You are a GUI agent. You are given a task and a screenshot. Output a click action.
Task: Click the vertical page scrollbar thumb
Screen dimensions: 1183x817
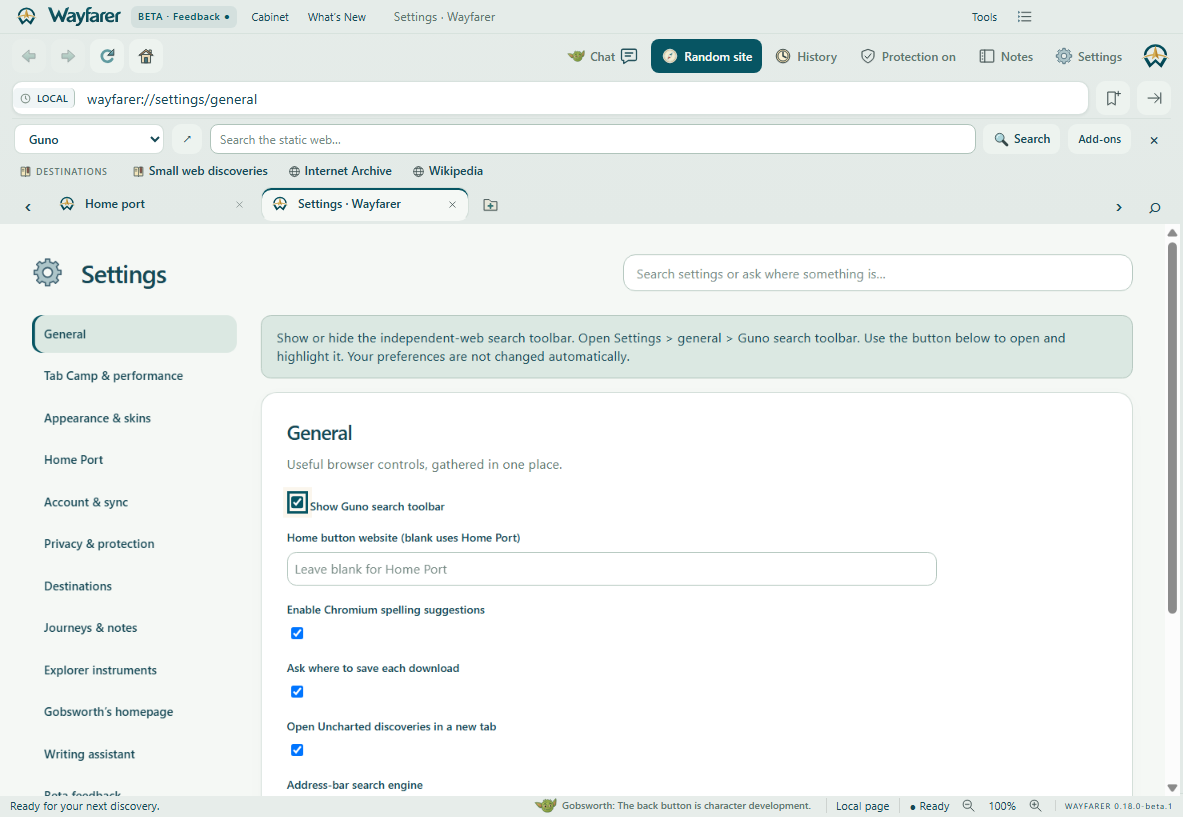pyautogui.click(x=1172, y=426)
